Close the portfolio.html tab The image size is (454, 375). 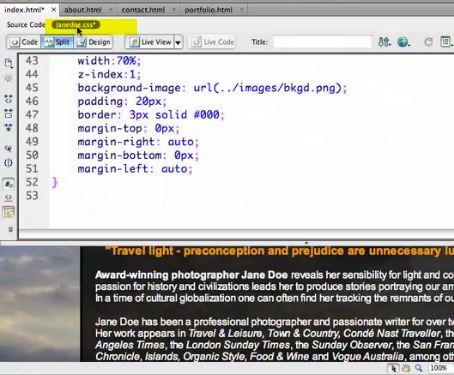tap(242, 10)
